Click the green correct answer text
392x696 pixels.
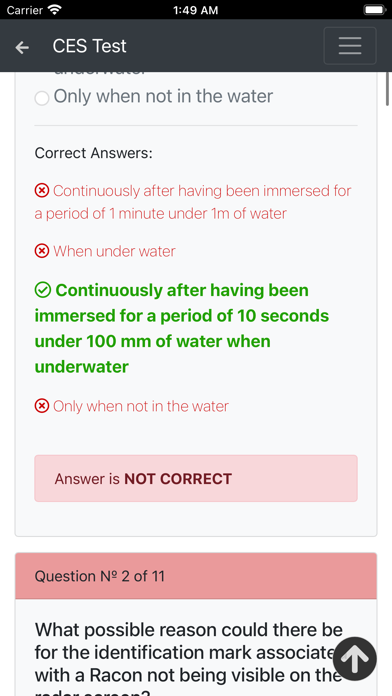[182, 328]
